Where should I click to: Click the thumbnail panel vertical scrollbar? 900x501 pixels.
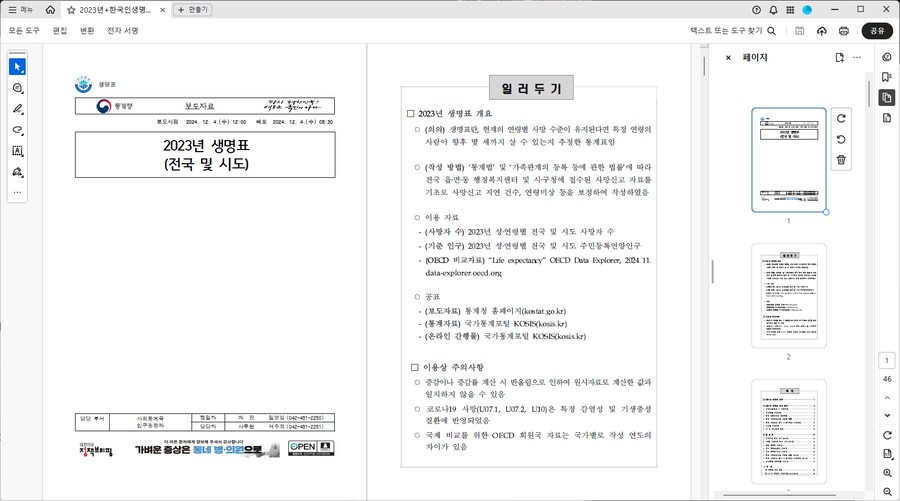[x=868, y=93]
